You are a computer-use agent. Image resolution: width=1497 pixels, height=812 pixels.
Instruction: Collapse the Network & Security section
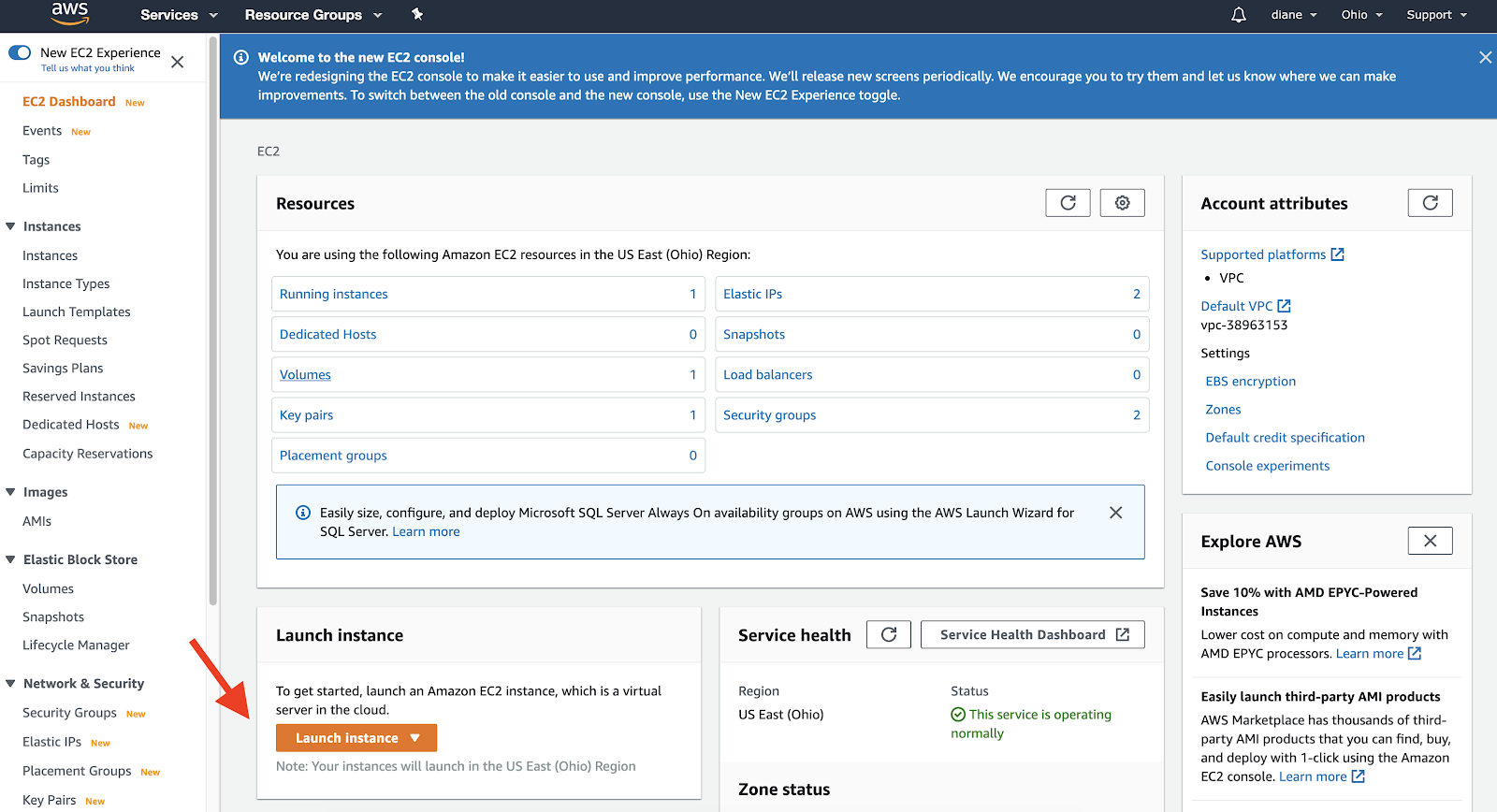[x=10, y=684]
